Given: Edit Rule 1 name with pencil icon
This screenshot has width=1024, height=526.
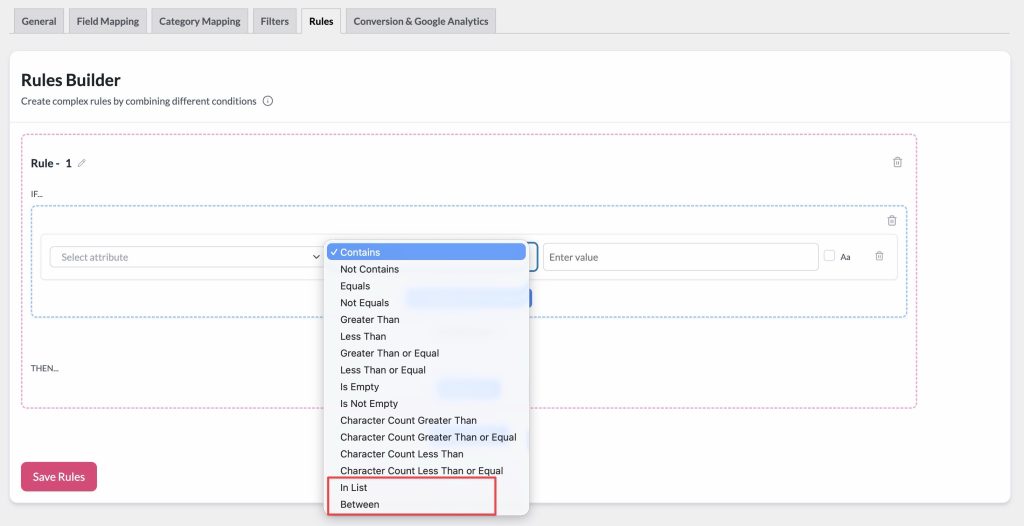Looking at the screenshot, I should tap(82, 163).
